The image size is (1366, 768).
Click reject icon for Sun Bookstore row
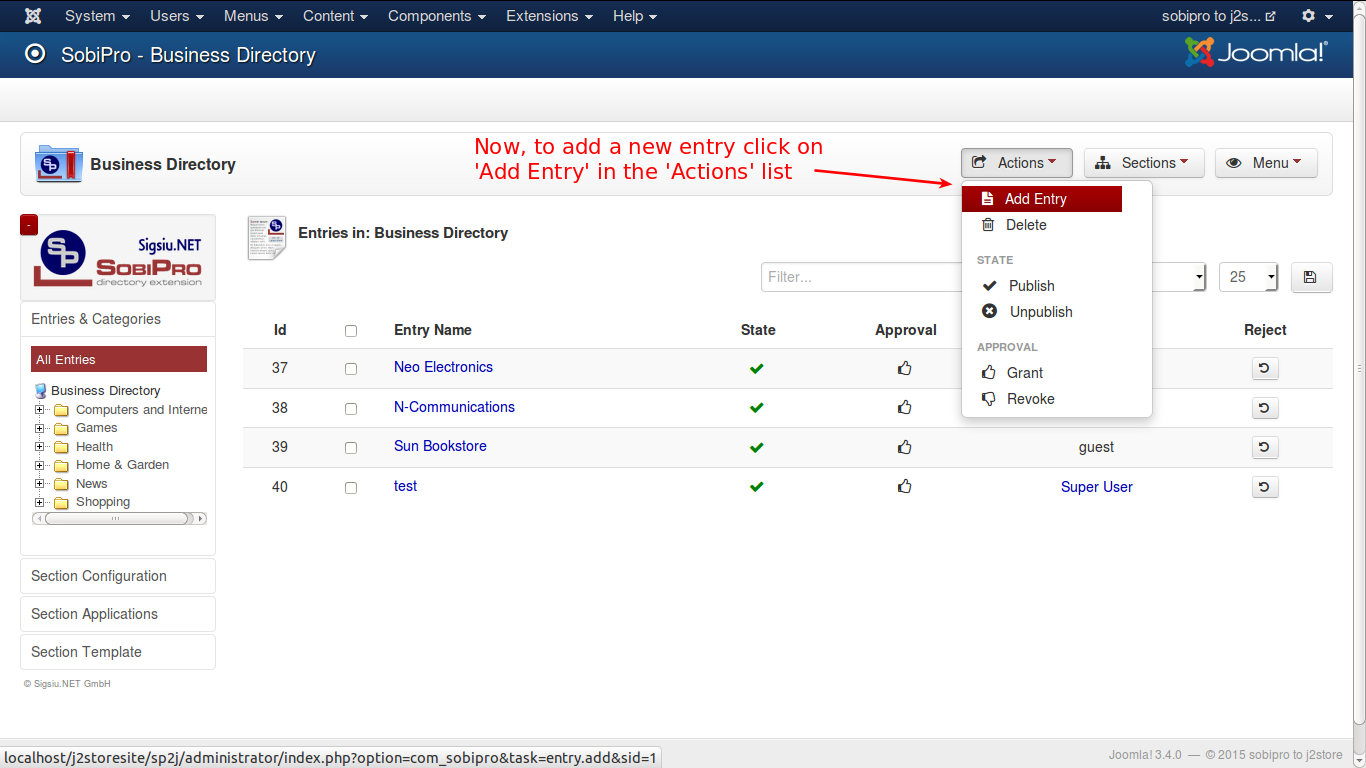click(1265, 447)
